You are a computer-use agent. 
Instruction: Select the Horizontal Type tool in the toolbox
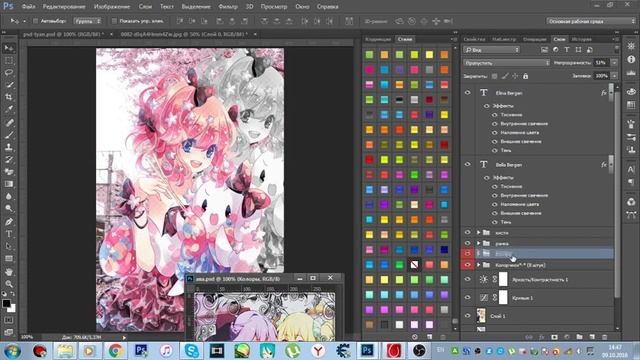[x=9, y=234]
